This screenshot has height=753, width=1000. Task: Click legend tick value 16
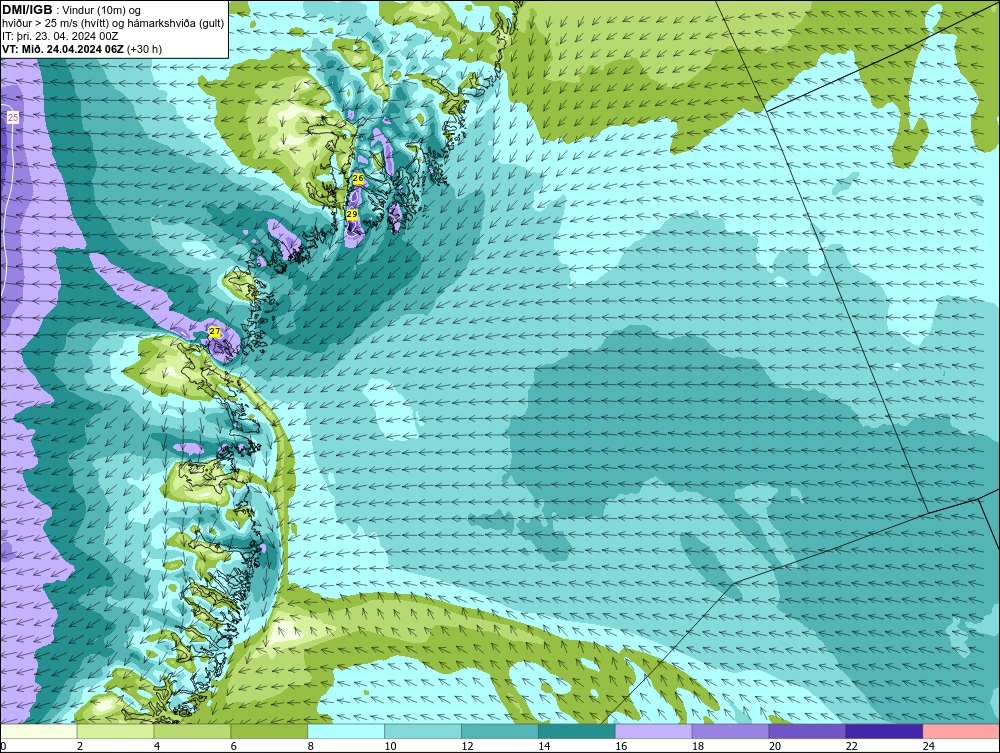621,746
